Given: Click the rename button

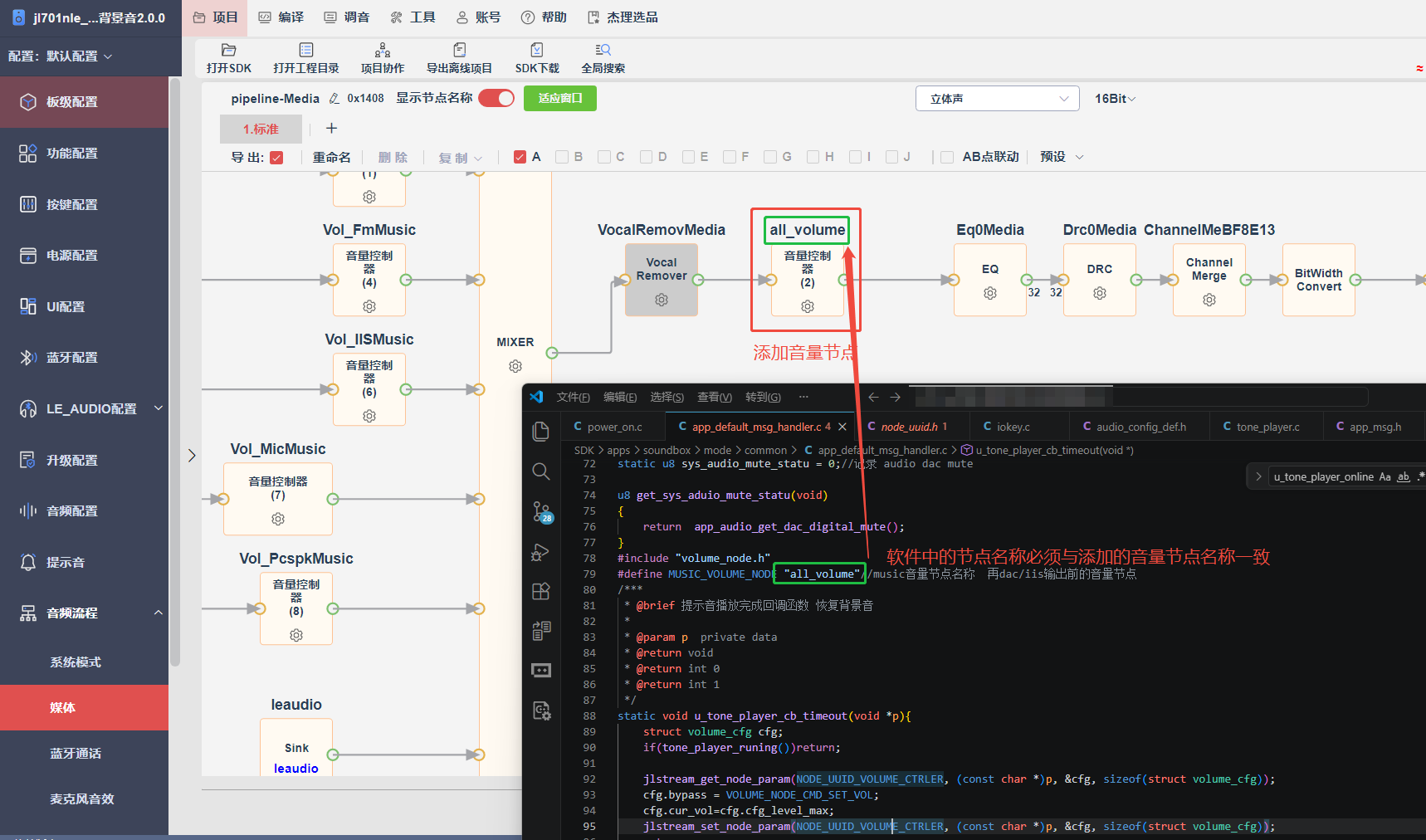Looking at the screenshot, I should coord(332,158).
